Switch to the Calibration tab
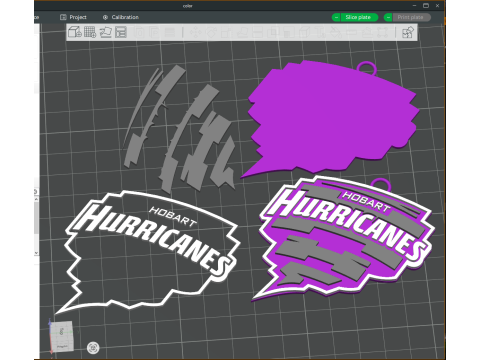The width and height of the screenshot is (480, 360). (x=121, y=17)
